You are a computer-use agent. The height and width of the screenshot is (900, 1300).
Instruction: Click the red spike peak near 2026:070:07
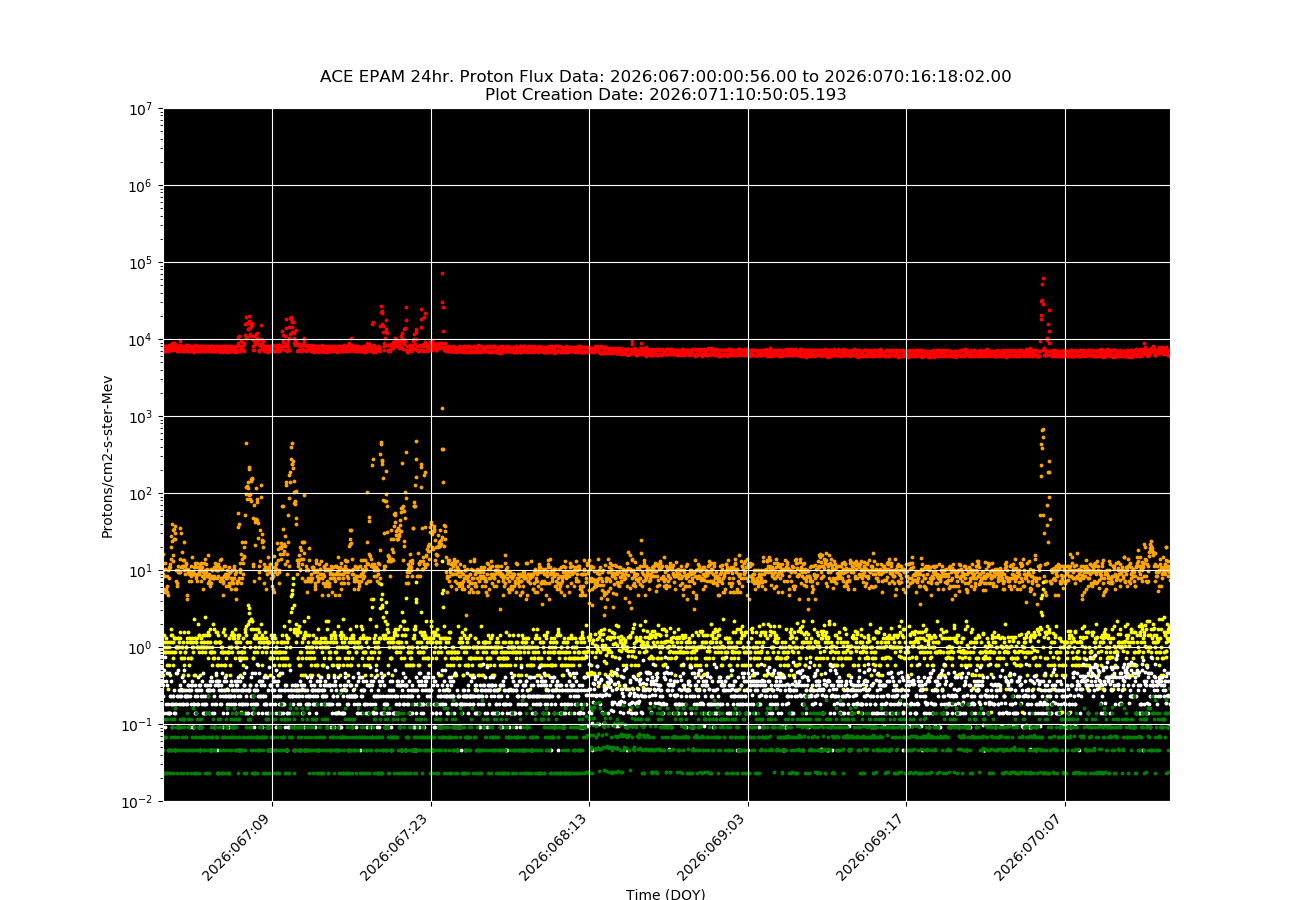click(x=1043, y=279)
